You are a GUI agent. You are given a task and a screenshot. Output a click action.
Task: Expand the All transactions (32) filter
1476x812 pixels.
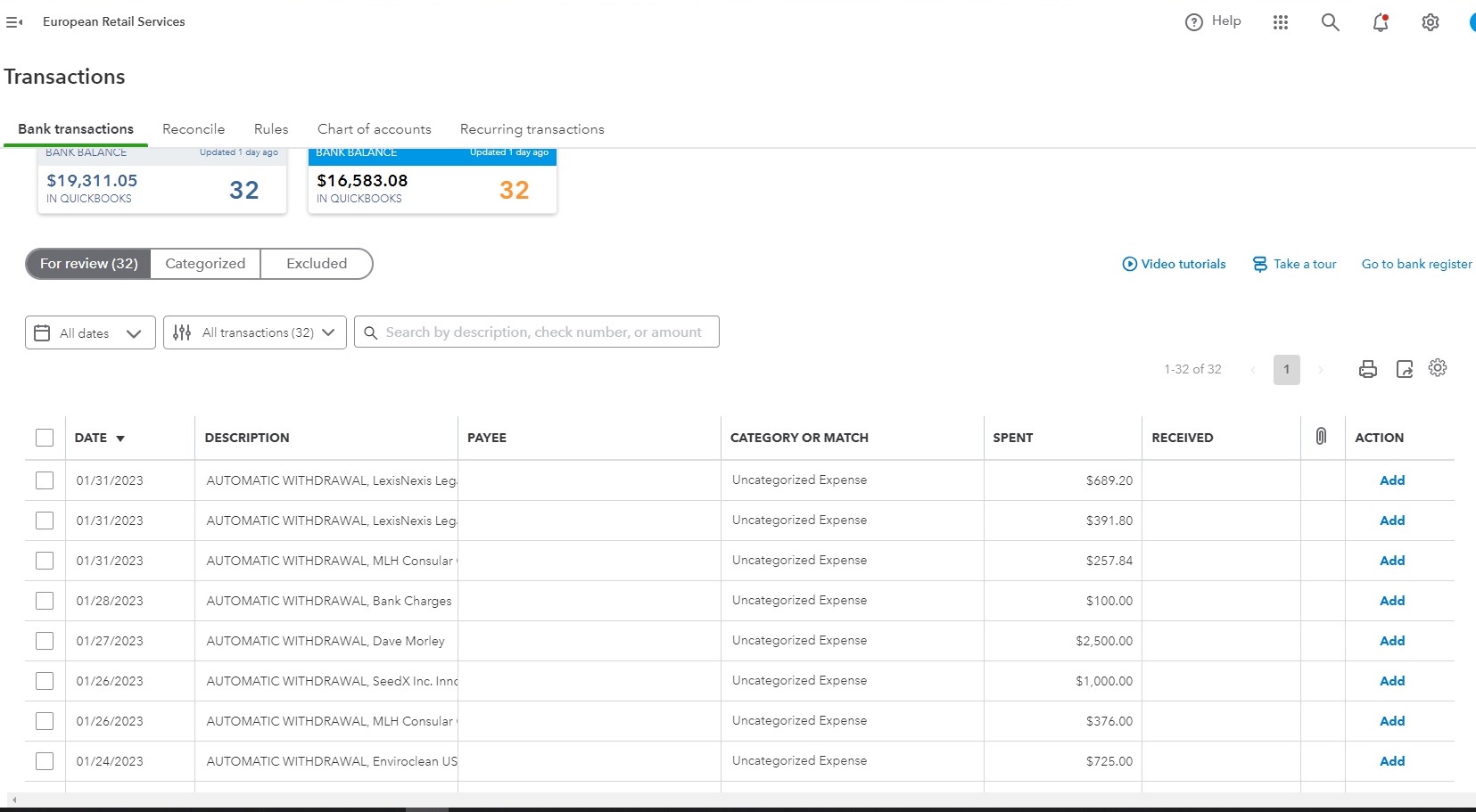[x=255, y=332]
